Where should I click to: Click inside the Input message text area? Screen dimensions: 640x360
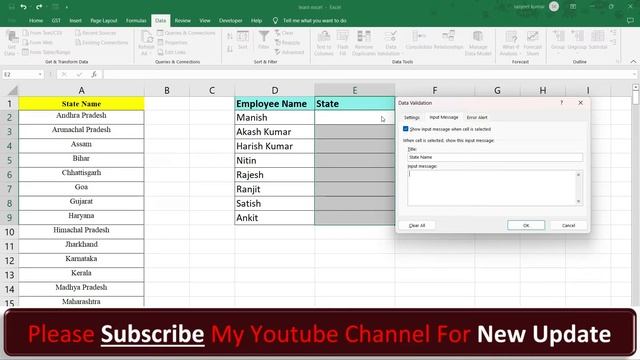(491, 188)
